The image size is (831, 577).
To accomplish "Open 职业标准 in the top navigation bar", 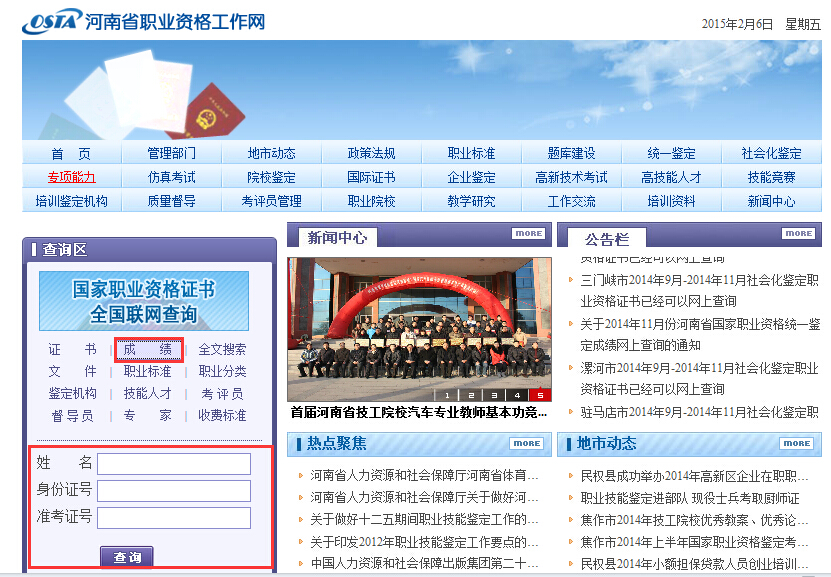I will point(472,154).
